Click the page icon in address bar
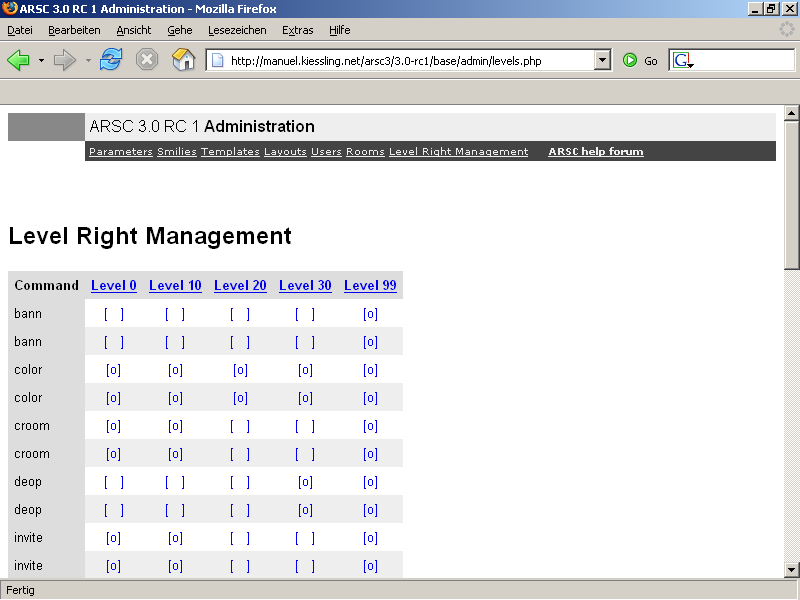800x600 pixels. [217, 61]
